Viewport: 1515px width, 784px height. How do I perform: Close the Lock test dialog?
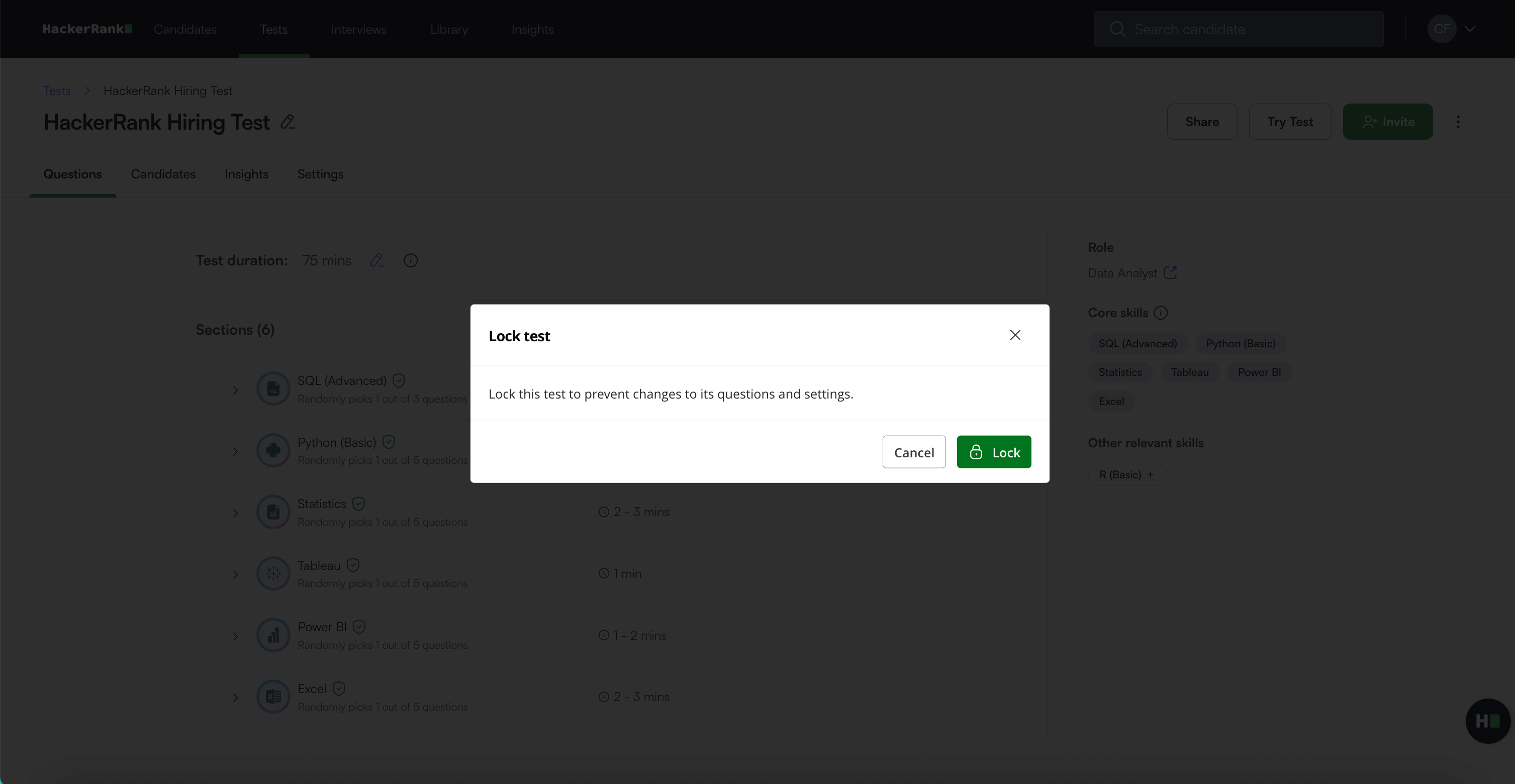1014,335
